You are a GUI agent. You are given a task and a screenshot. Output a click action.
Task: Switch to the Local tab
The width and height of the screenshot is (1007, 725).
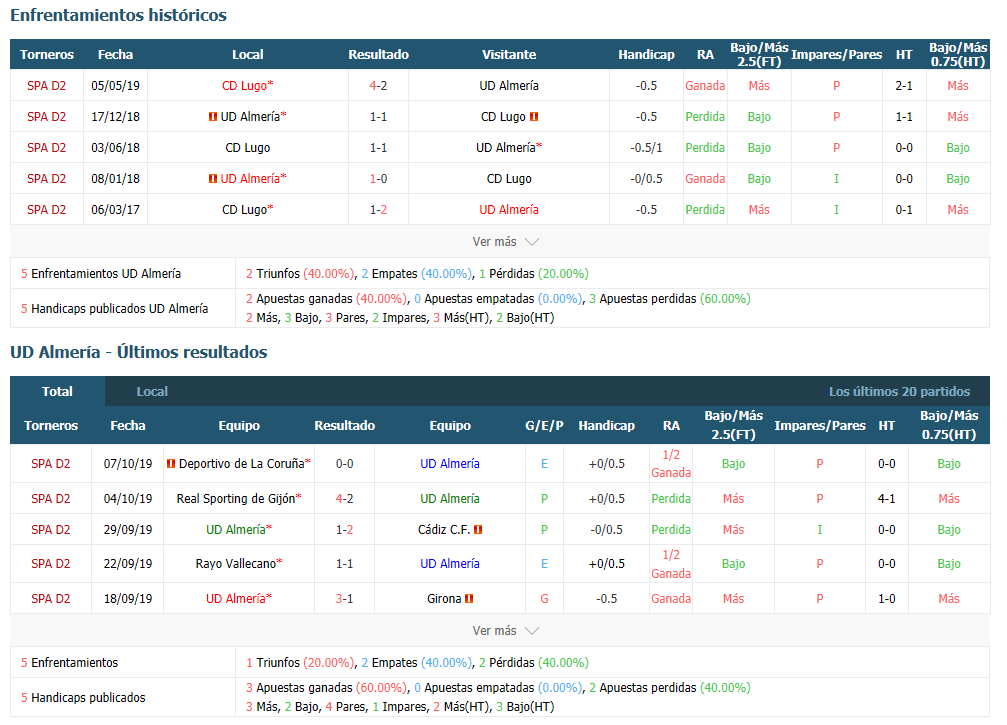[x=152, y=391]
